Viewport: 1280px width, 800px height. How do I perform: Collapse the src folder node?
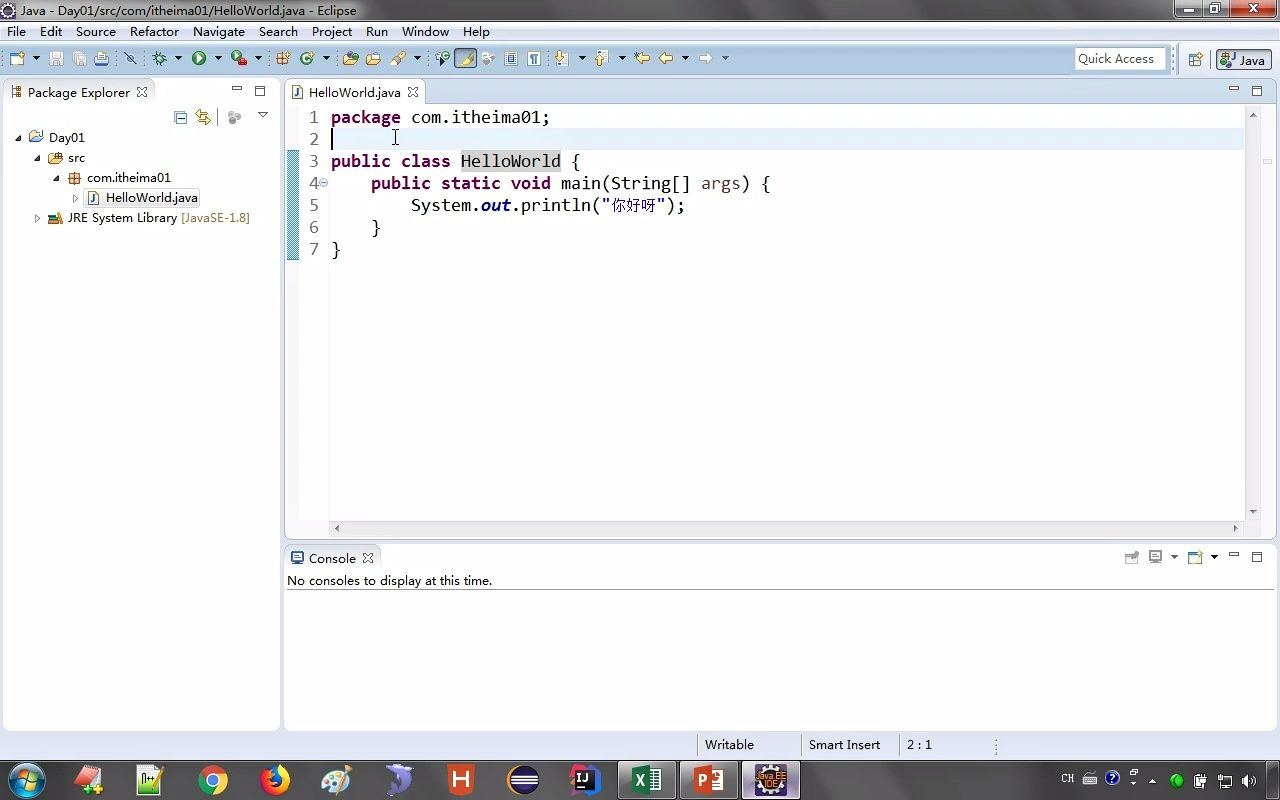pyautogui.click(x=37, y=158)
